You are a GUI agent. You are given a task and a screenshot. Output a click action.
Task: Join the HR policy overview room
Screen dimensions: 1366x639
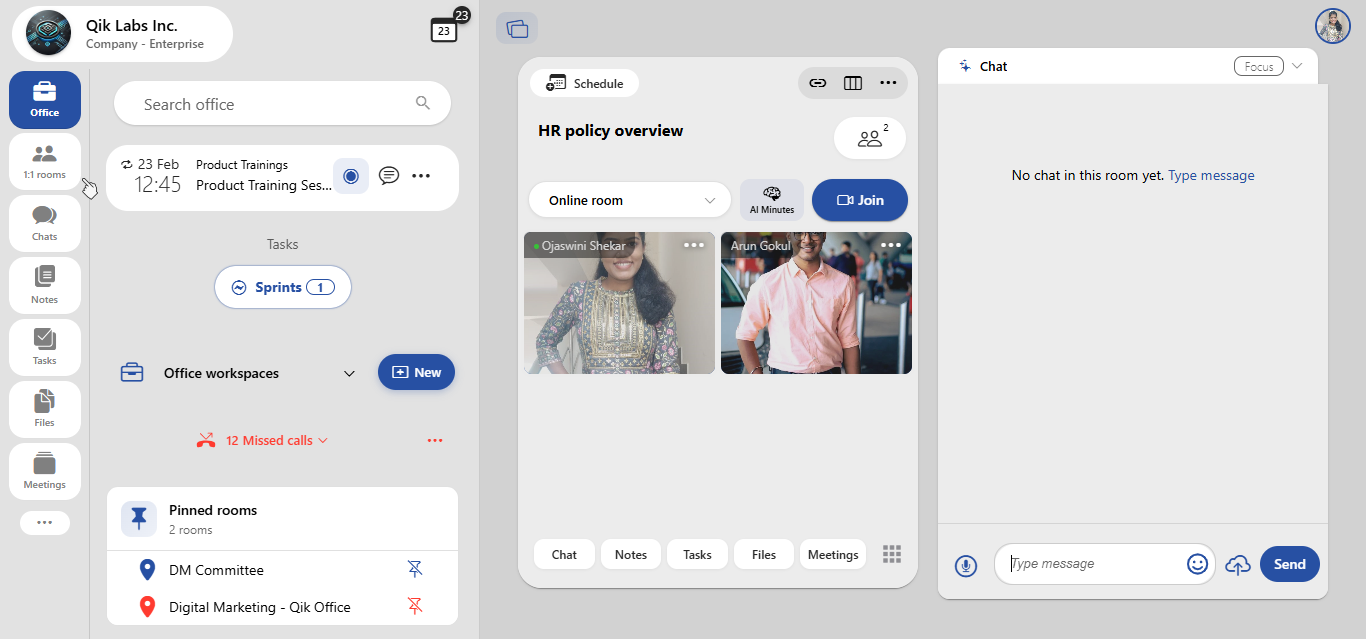[860, 200]
